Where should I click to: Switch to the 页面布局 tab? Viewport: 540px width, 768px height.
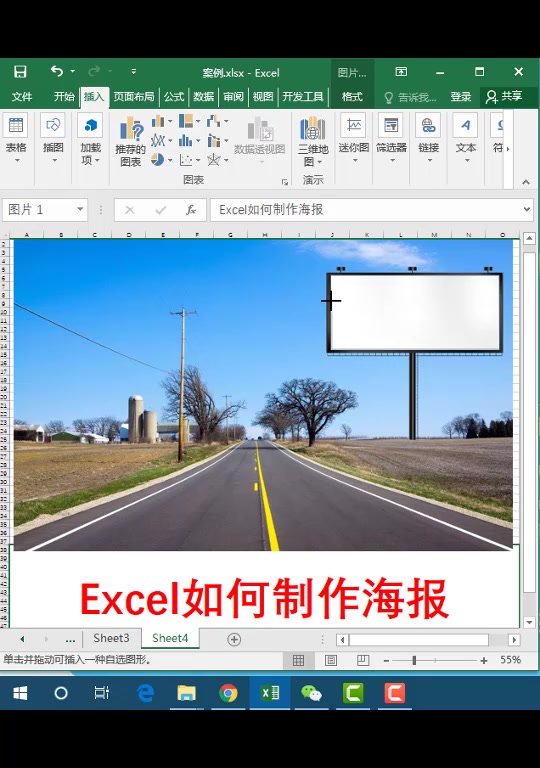pos(134,96)
